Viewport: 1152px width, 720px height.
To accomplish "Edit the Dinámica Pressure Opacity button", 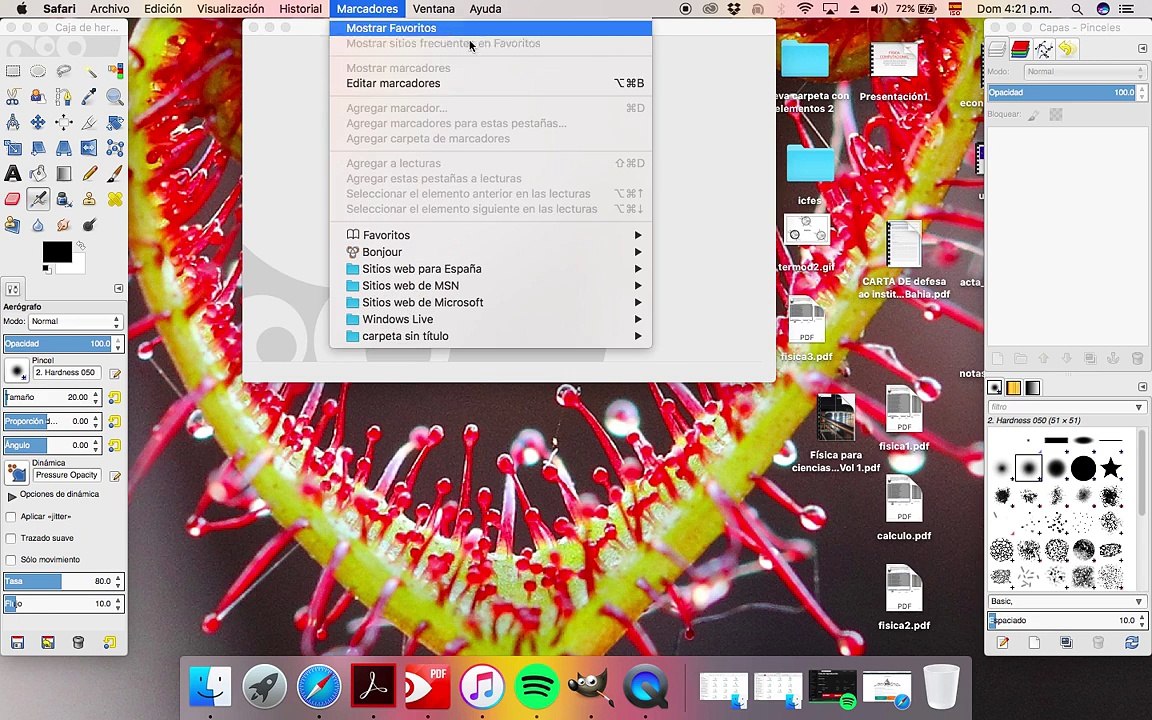I will (115, 476).
